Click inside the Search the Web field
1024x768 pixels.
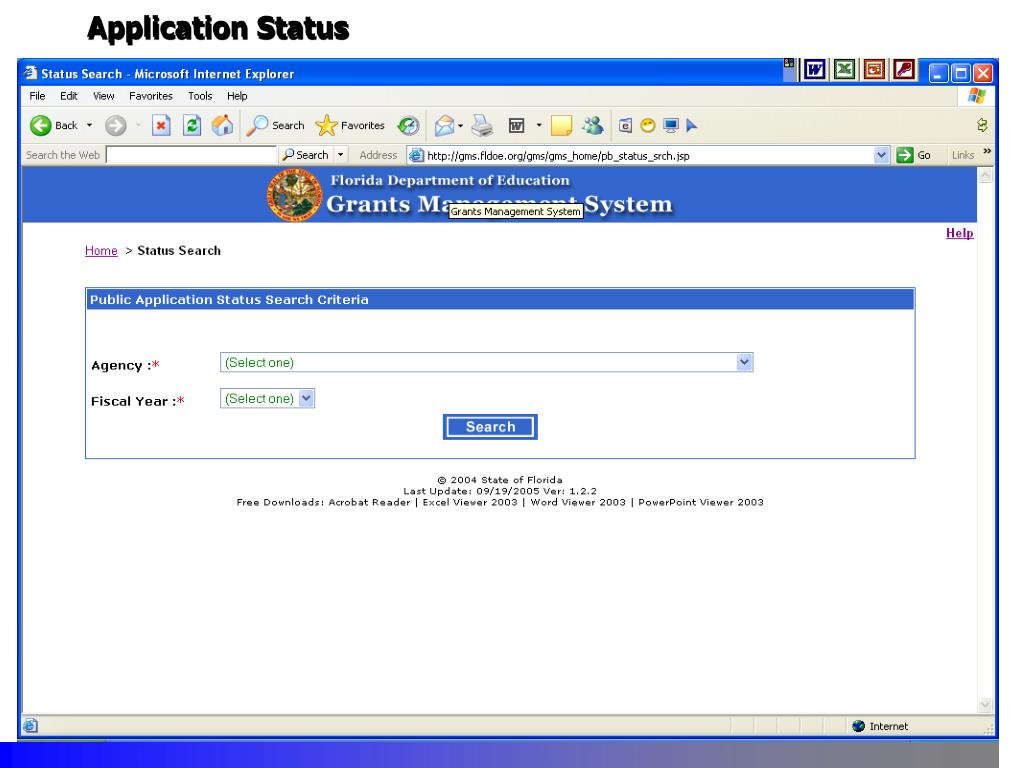tap(190, 156)
